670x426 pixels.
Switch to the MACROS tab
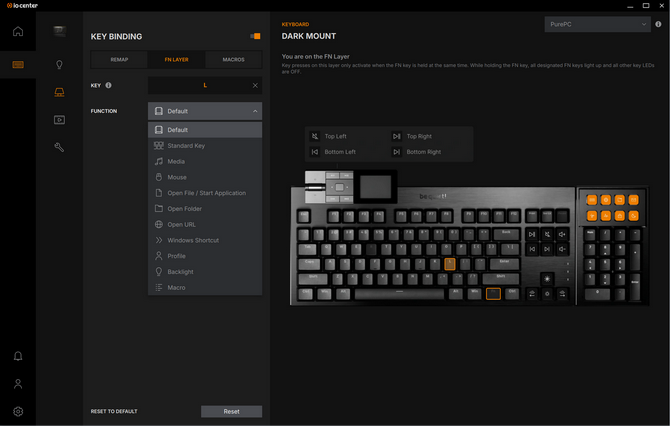[233, 59]
